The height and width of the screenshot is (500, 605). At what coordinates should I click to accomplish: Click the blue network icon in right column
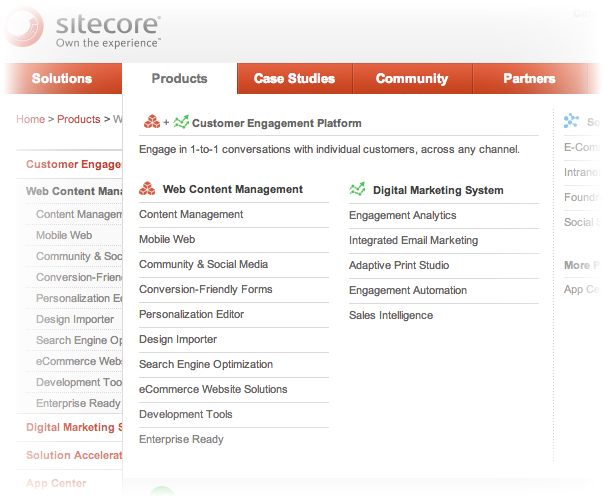(571, 121)
